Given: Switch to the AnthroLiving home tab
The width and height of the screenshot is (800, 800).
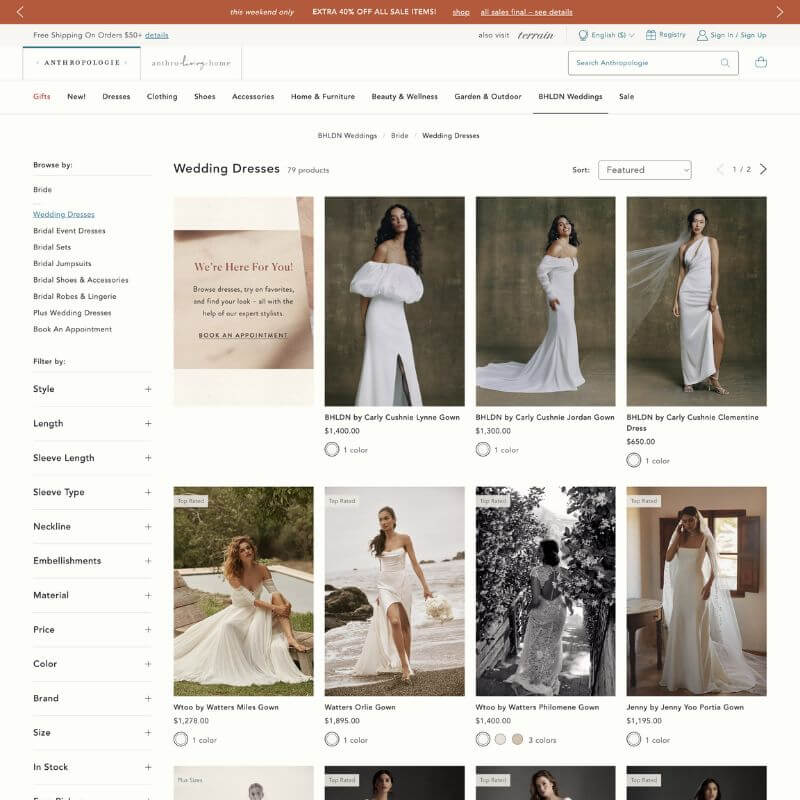Looking at the screenshot, I should pos(191,63).
